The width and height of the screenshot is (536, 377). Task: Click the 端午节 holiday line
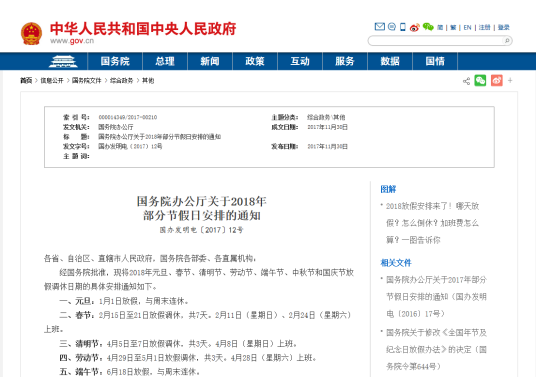point(130,372)
